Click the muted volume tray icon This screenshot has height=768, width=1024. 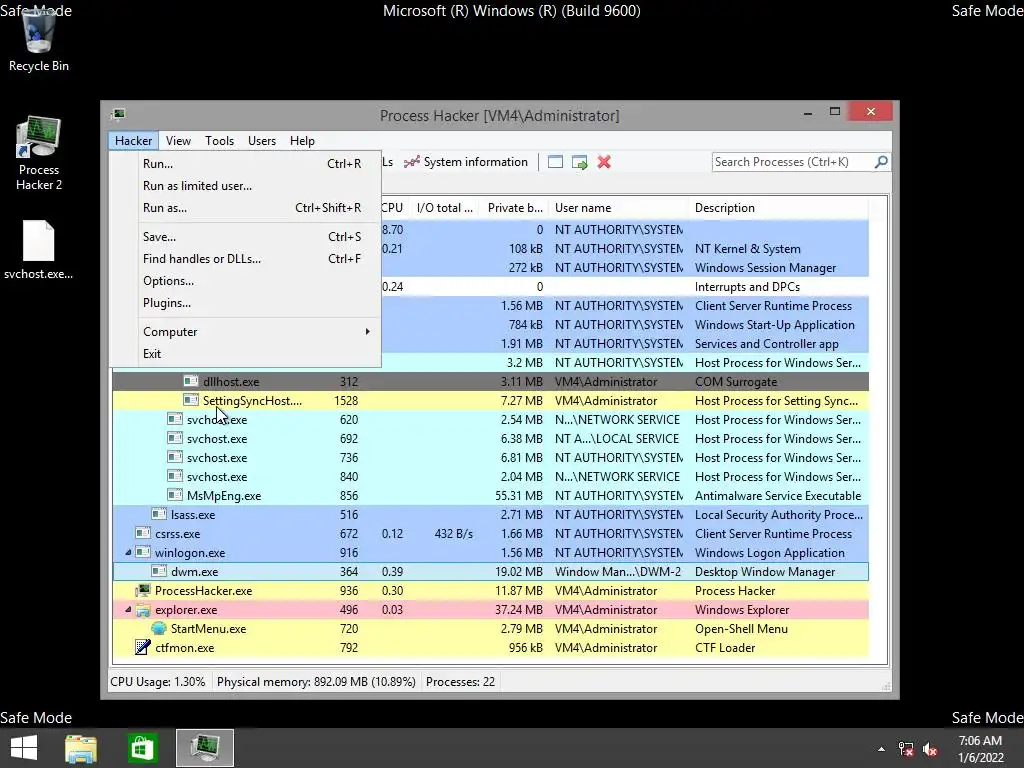tap(930, 749)
